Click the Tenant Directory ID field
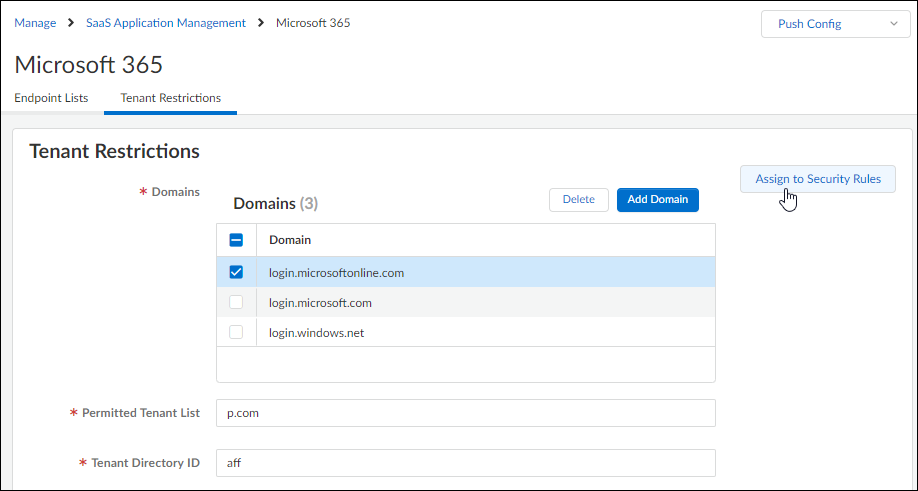Screen dimensions: 918x491 point(465,463)
